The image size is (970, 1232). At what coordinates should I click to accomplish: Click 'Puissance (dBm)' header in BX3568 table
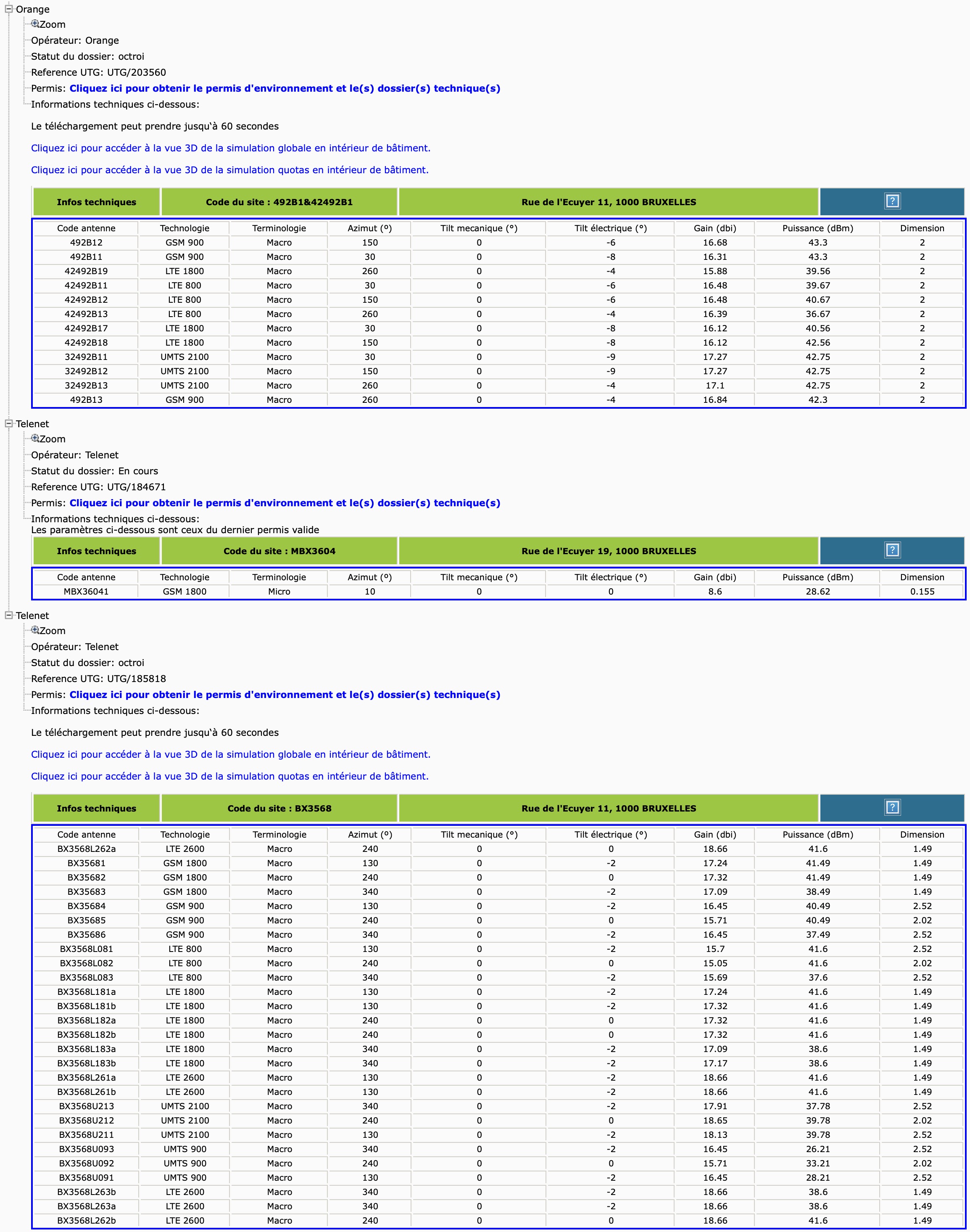818,835
